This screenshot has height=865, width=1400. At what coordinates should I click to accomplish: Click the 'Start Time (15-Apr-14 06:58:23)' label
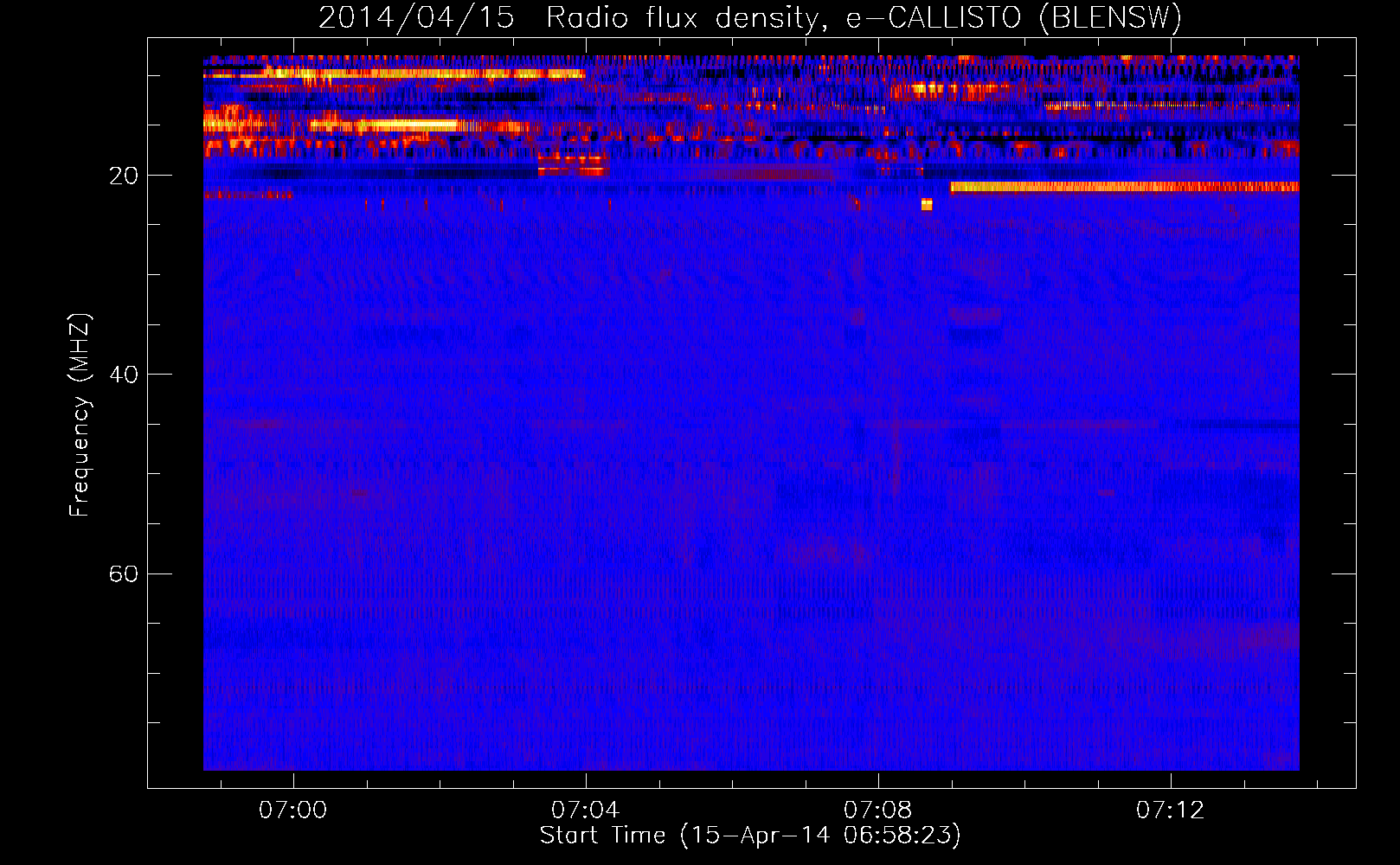click(x=750, y=836)
